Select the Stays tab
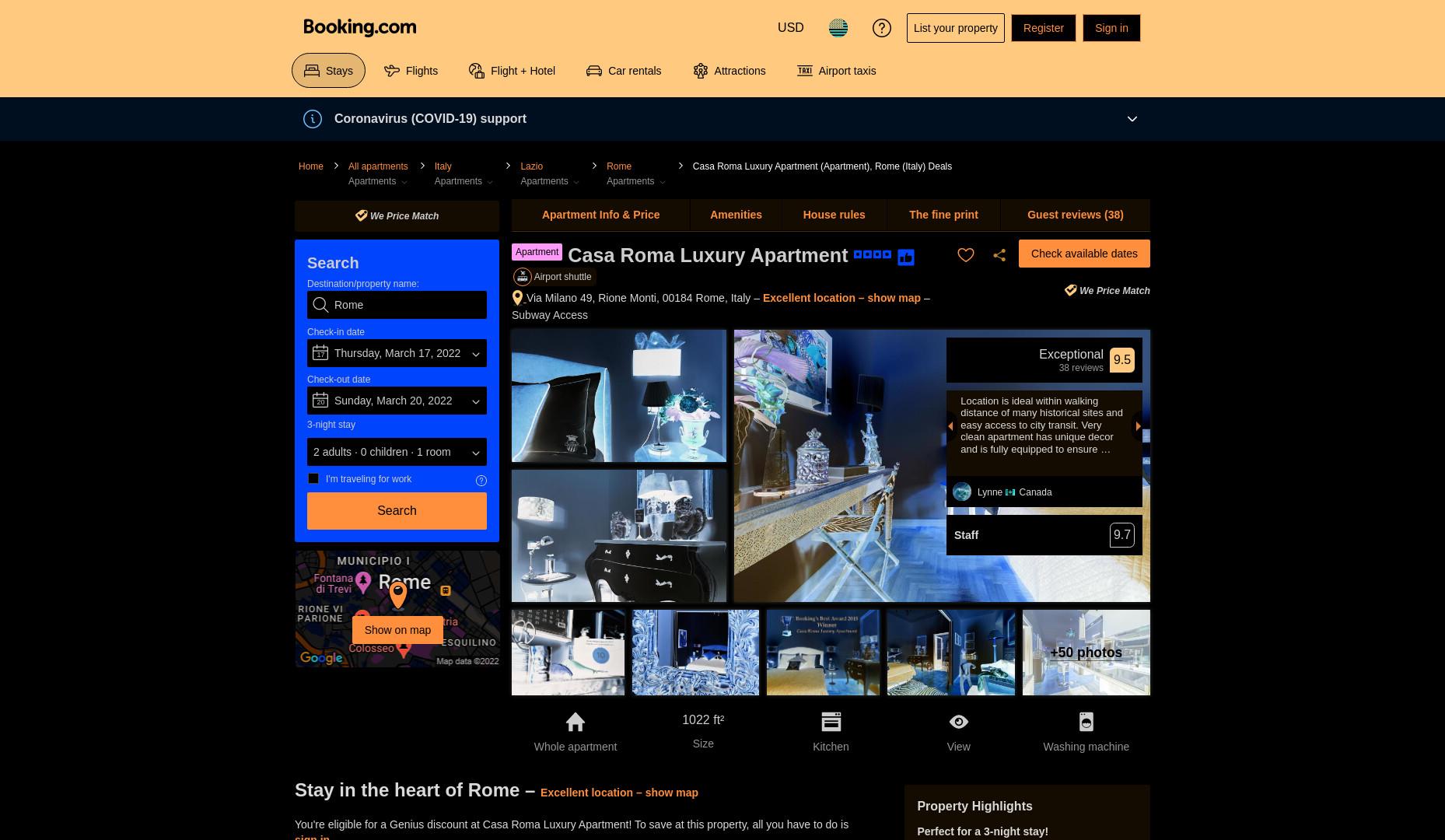The image size is (1445, 840). click(328, 71)
